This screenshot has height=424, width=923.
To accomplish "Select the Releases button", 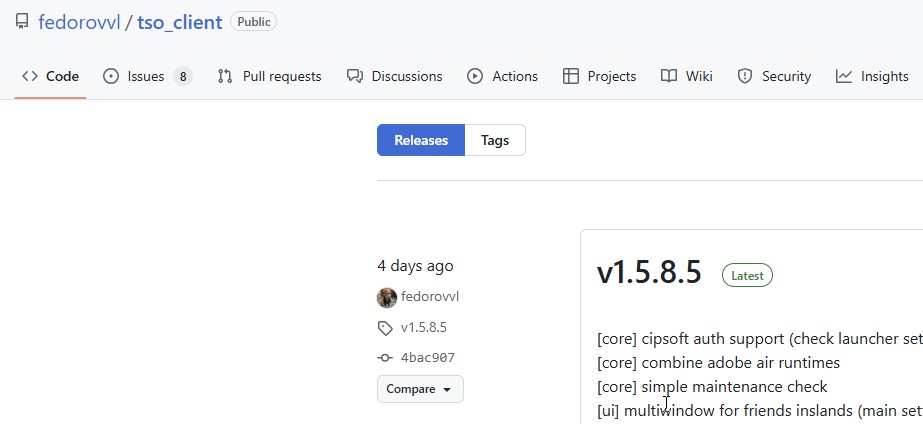I will click(x=421, y=140).
